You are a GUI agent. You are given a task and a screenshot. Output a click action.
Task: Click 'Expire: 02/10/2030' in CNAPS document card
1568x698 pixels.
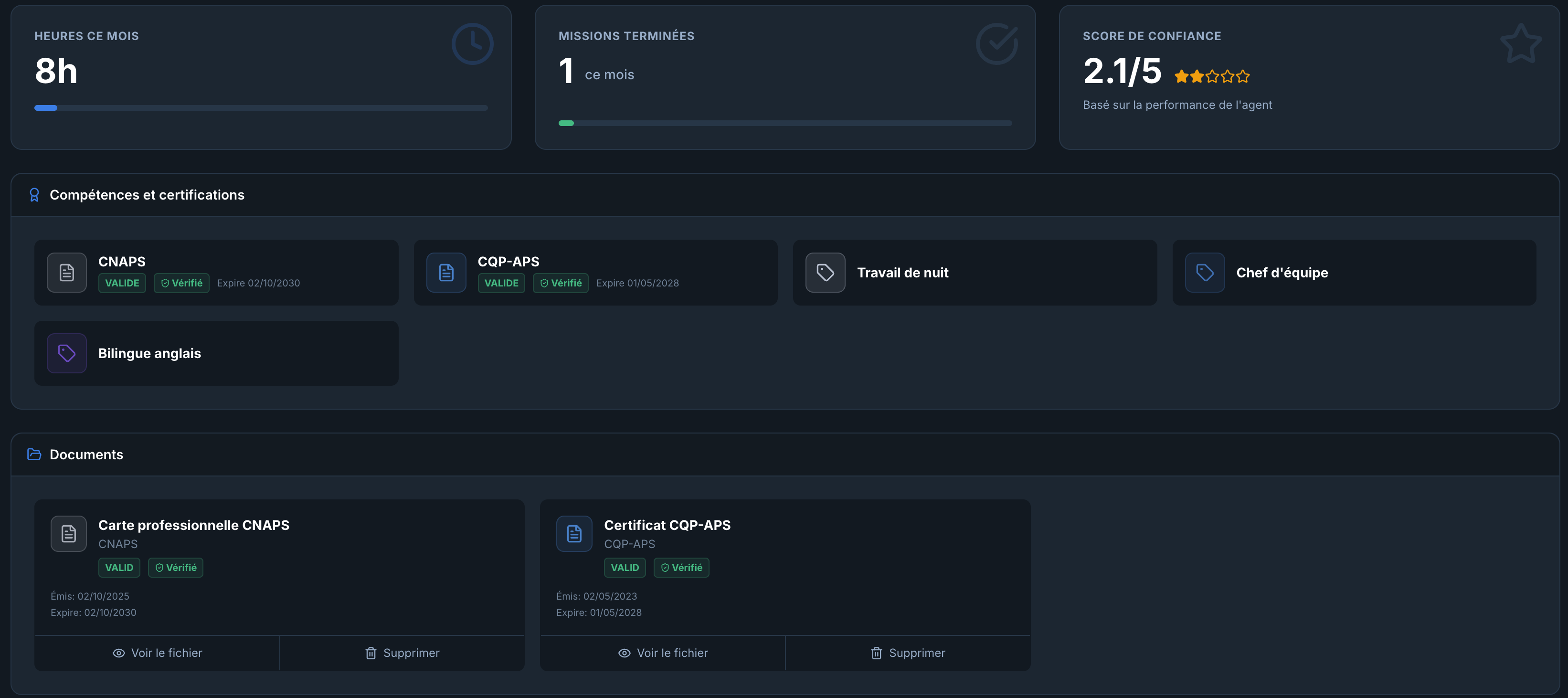(93, 613)
